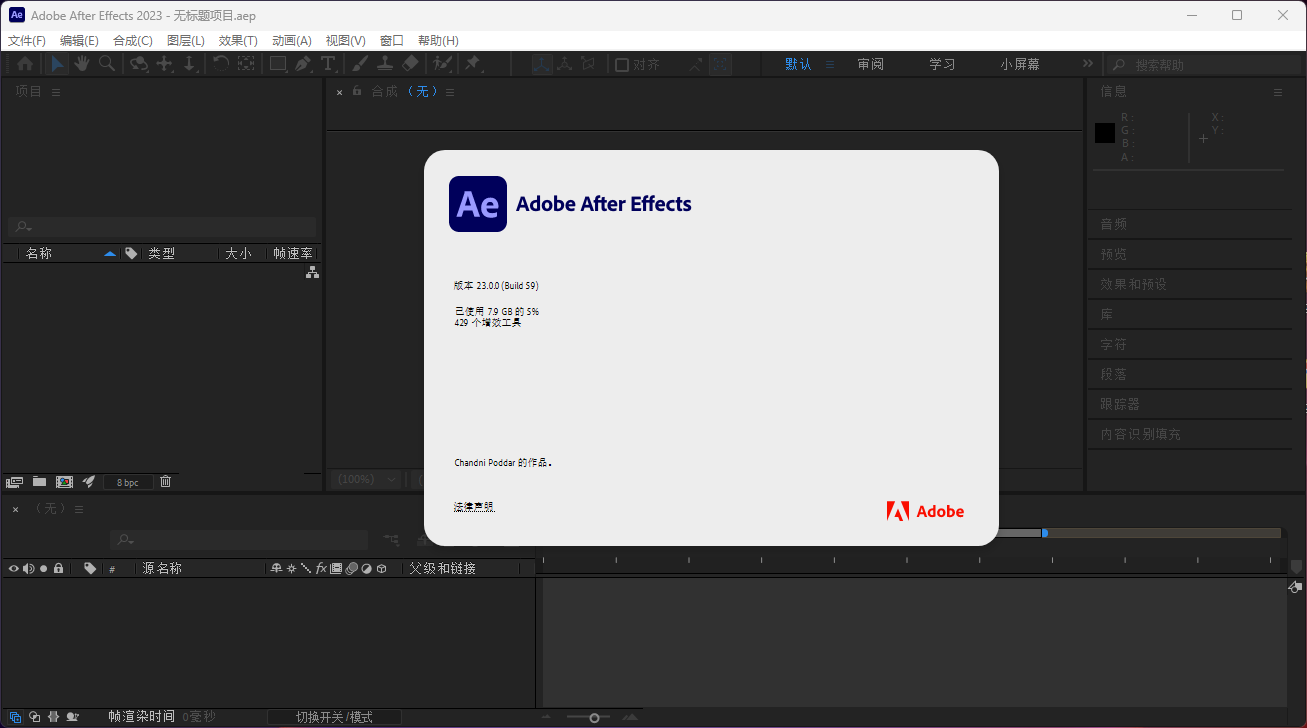The height and width of the screenshot is (728, 1307).
Task: Select the Orbit camera tool
Action: (139, 64)
